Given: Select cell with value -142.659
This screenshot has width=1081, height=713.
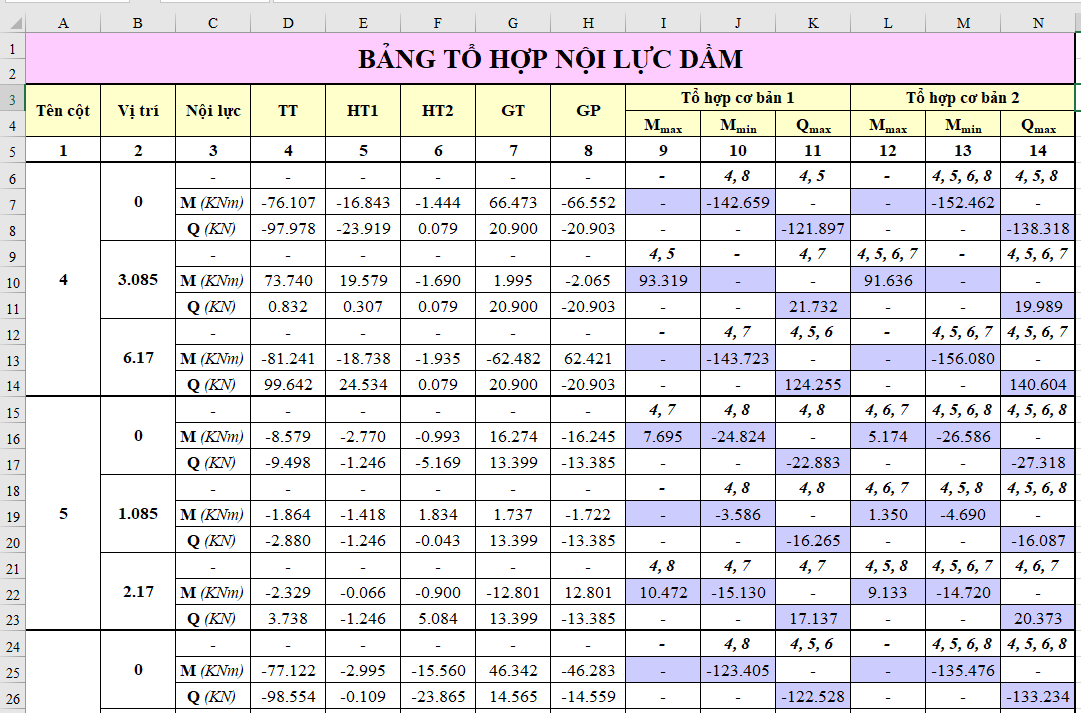Looking at the screenshot, I should point(738,203).
